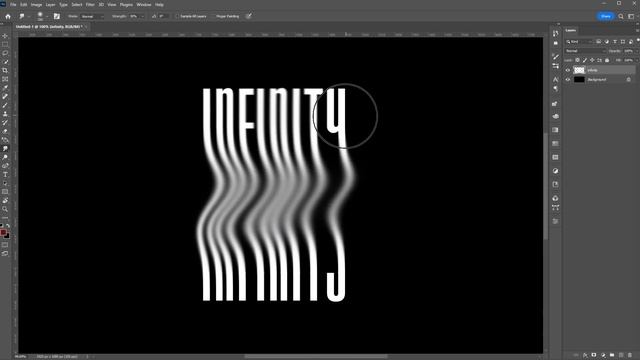Toggle lock transparent pixels
This screenshot has height=360, width=640.
coord(577,60)
